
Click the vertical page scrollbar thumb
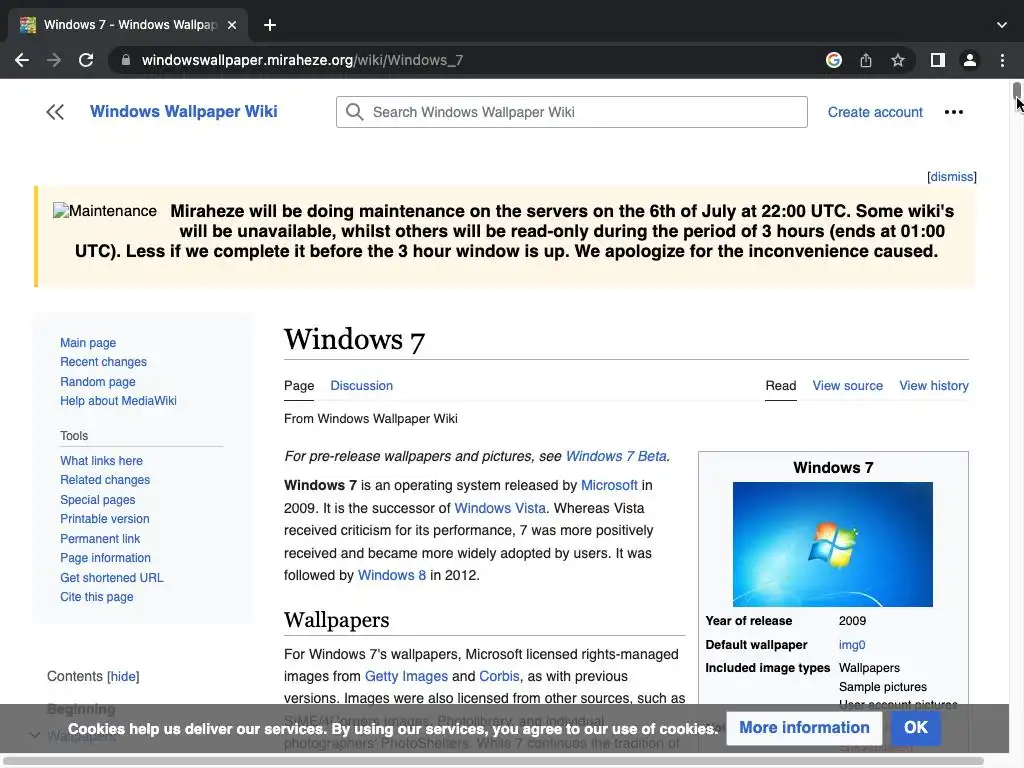[x=1017, y=91]
